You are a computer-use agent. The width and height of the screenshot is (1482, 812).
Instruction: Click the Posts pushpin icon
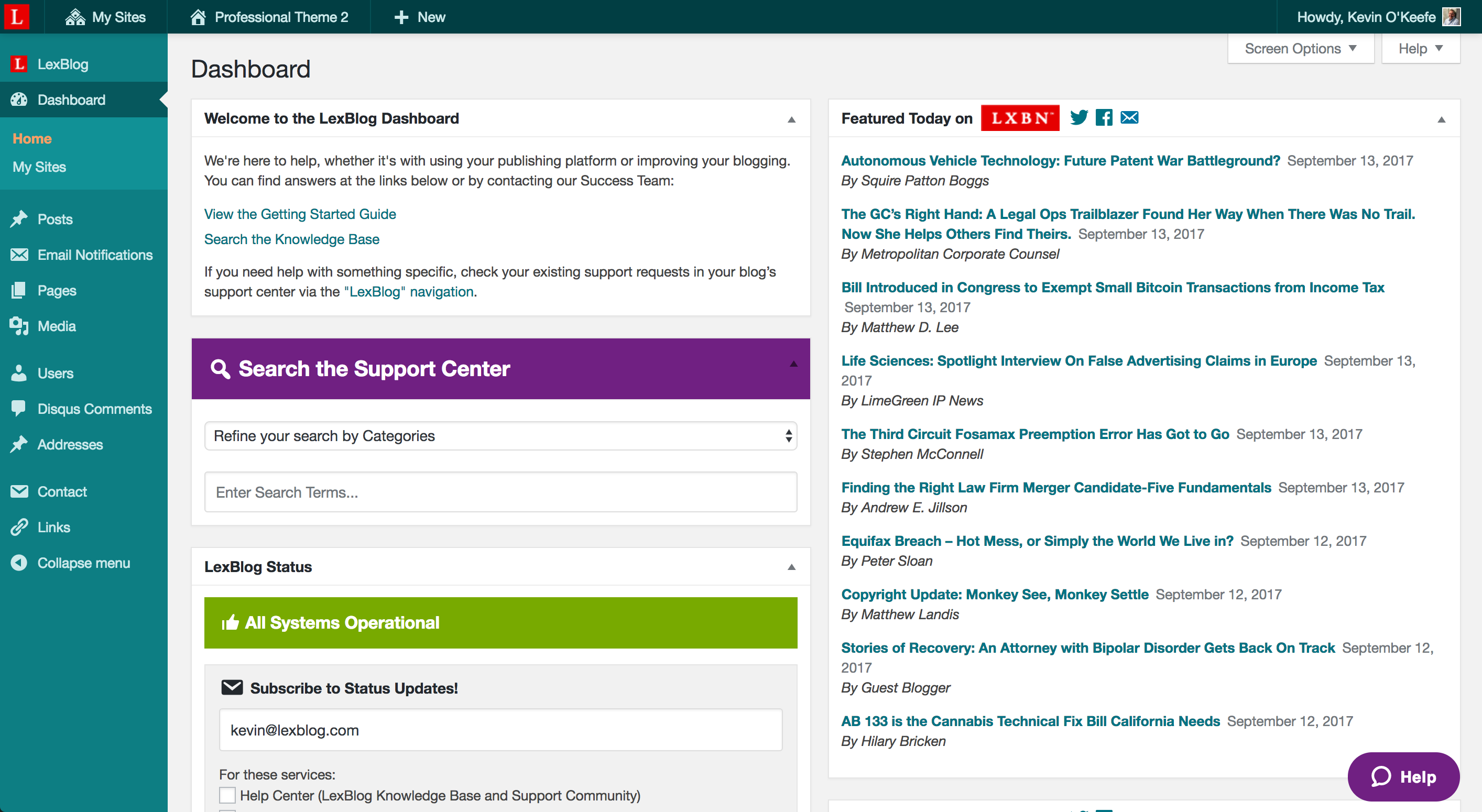pos(19,219)
